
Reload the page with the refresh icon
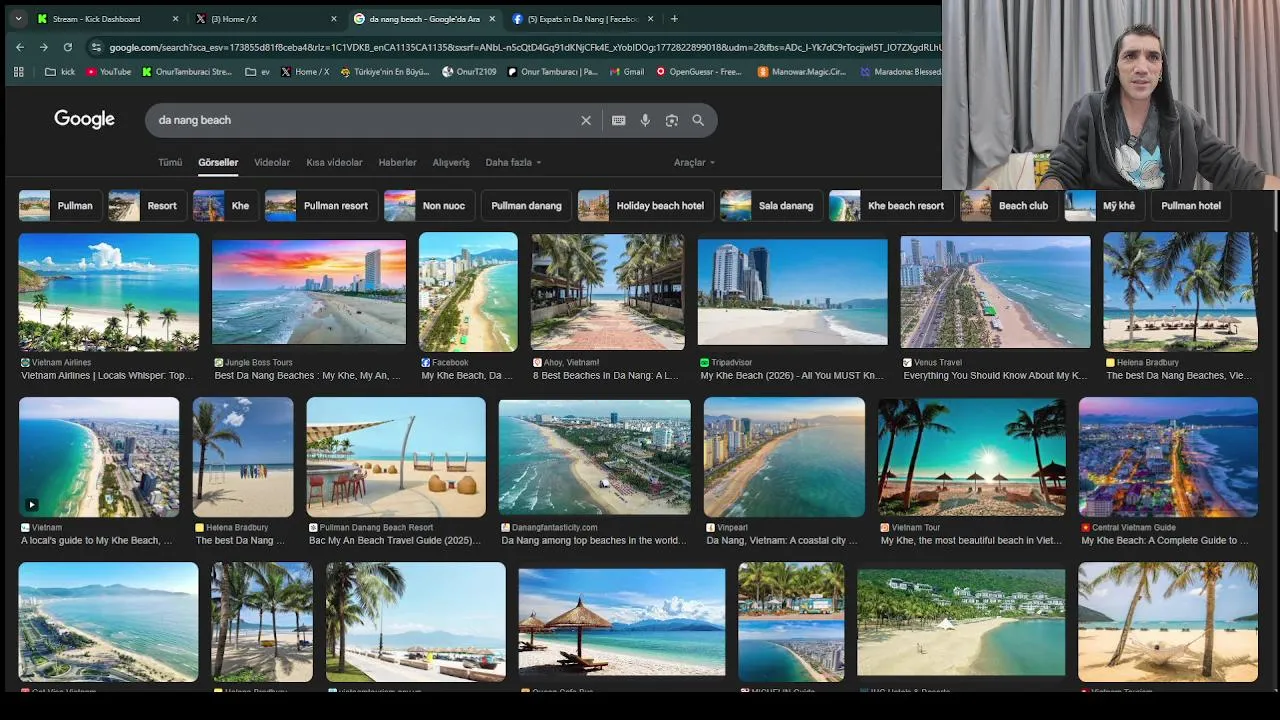(67, 47)
